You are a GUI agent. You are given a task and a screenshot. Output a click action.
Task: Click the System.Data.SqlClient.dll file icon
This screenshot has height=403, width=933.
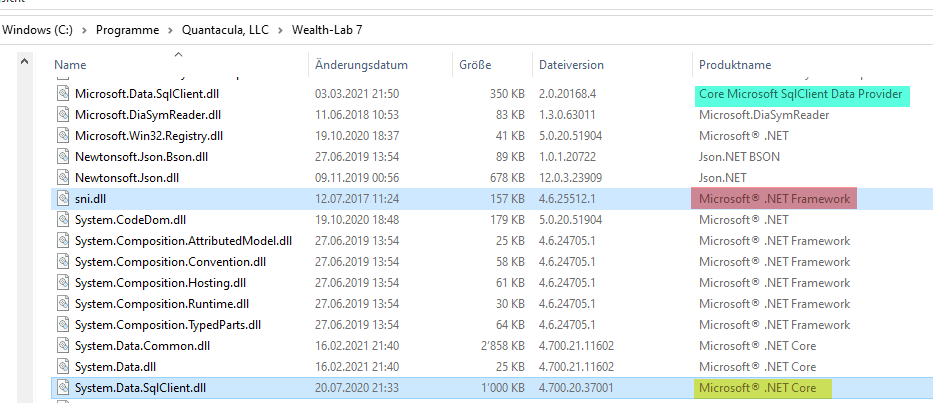pyautogui.click(x=64, y=388)
